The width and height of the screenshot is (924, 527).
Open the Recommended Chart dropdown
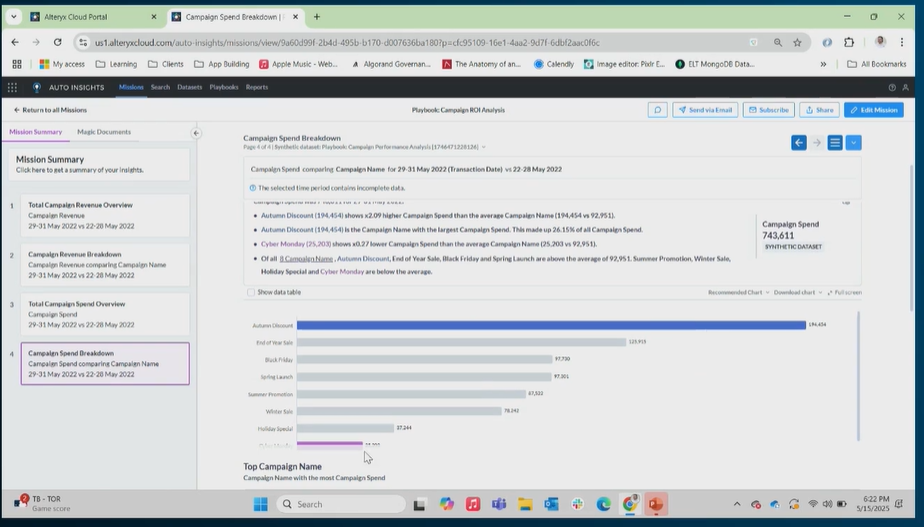click(738, 292)
